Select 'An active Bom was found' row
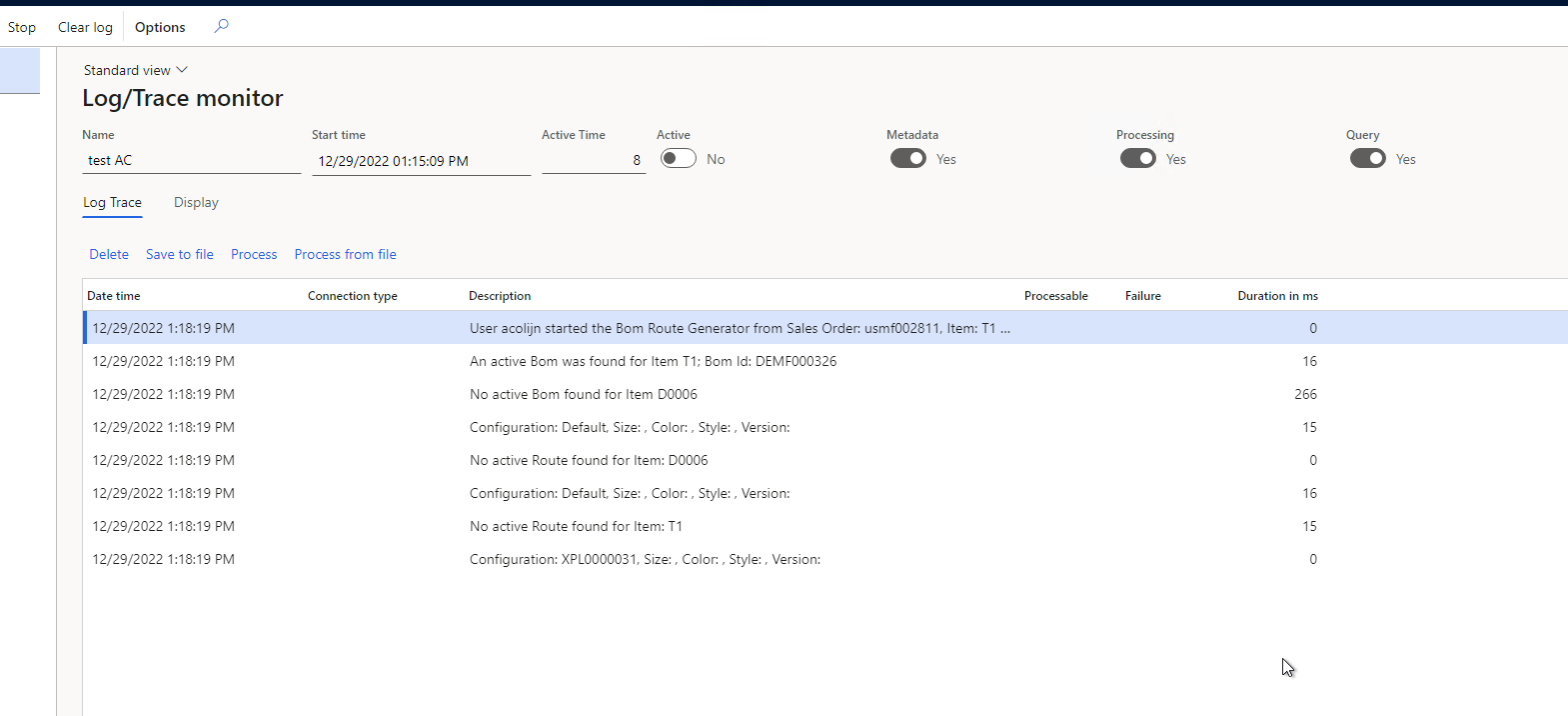The image size is (1568, 716). [x=825, y=361]
